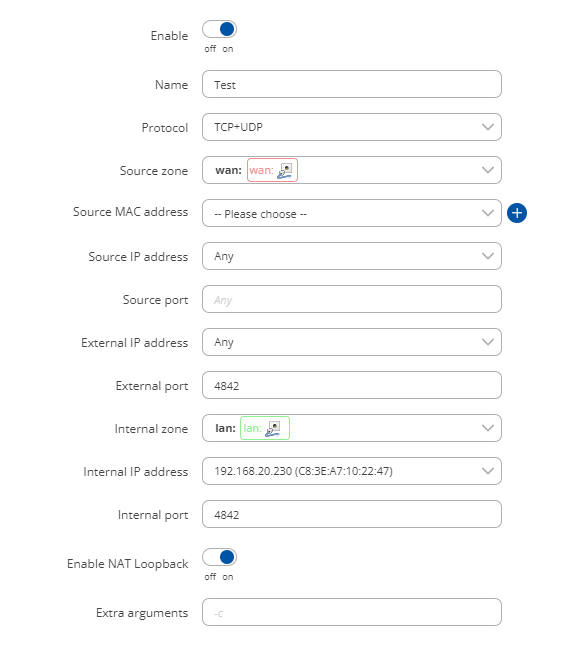The image size is (561, 669).
Task: Click the External port field showing 4842
Action: (x=352, y=385)
